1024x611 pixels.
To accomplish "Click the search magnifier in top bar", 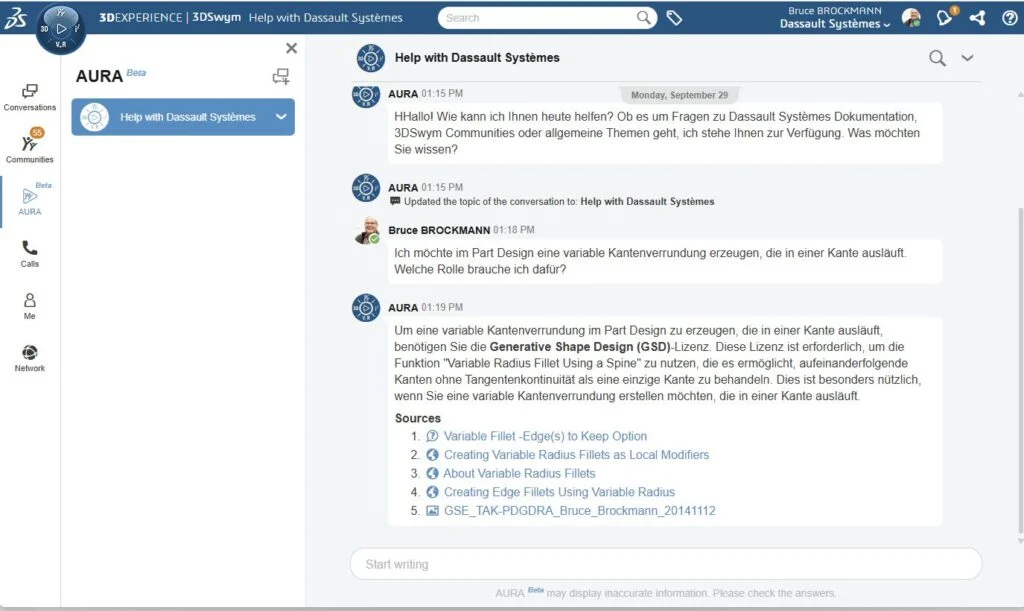I will [643, 18].
